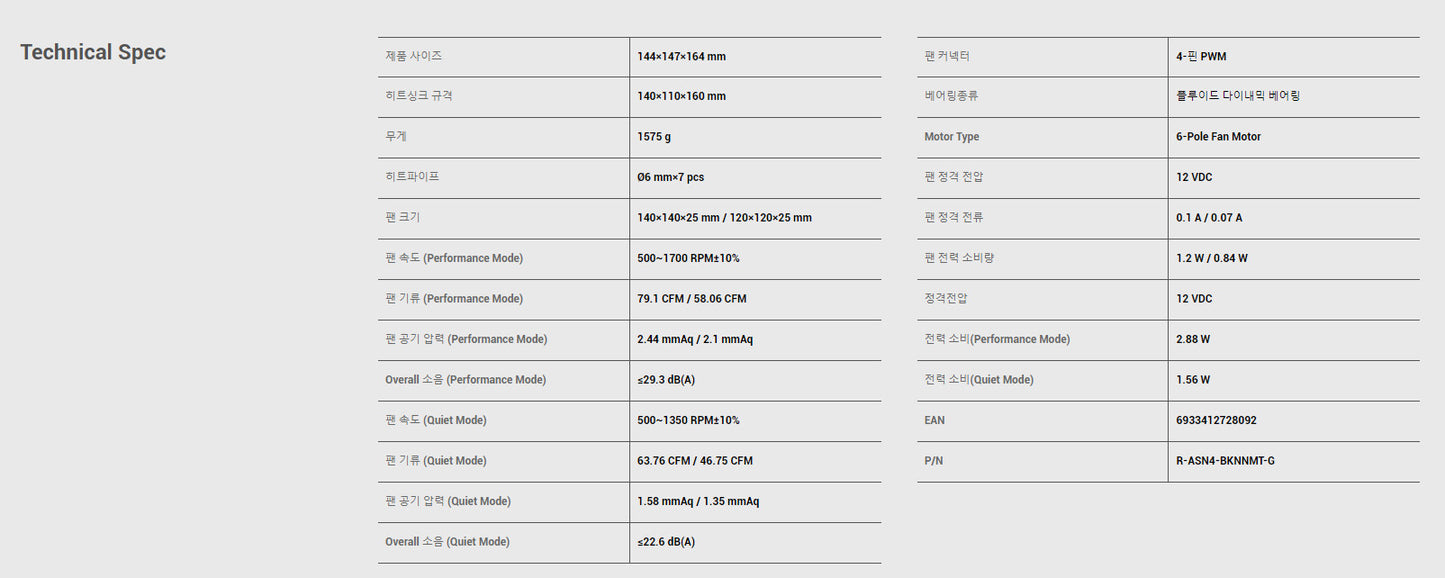
Task: Click the part number R-ASN4-BKNNMT-G
Action: coord(1225,461)
